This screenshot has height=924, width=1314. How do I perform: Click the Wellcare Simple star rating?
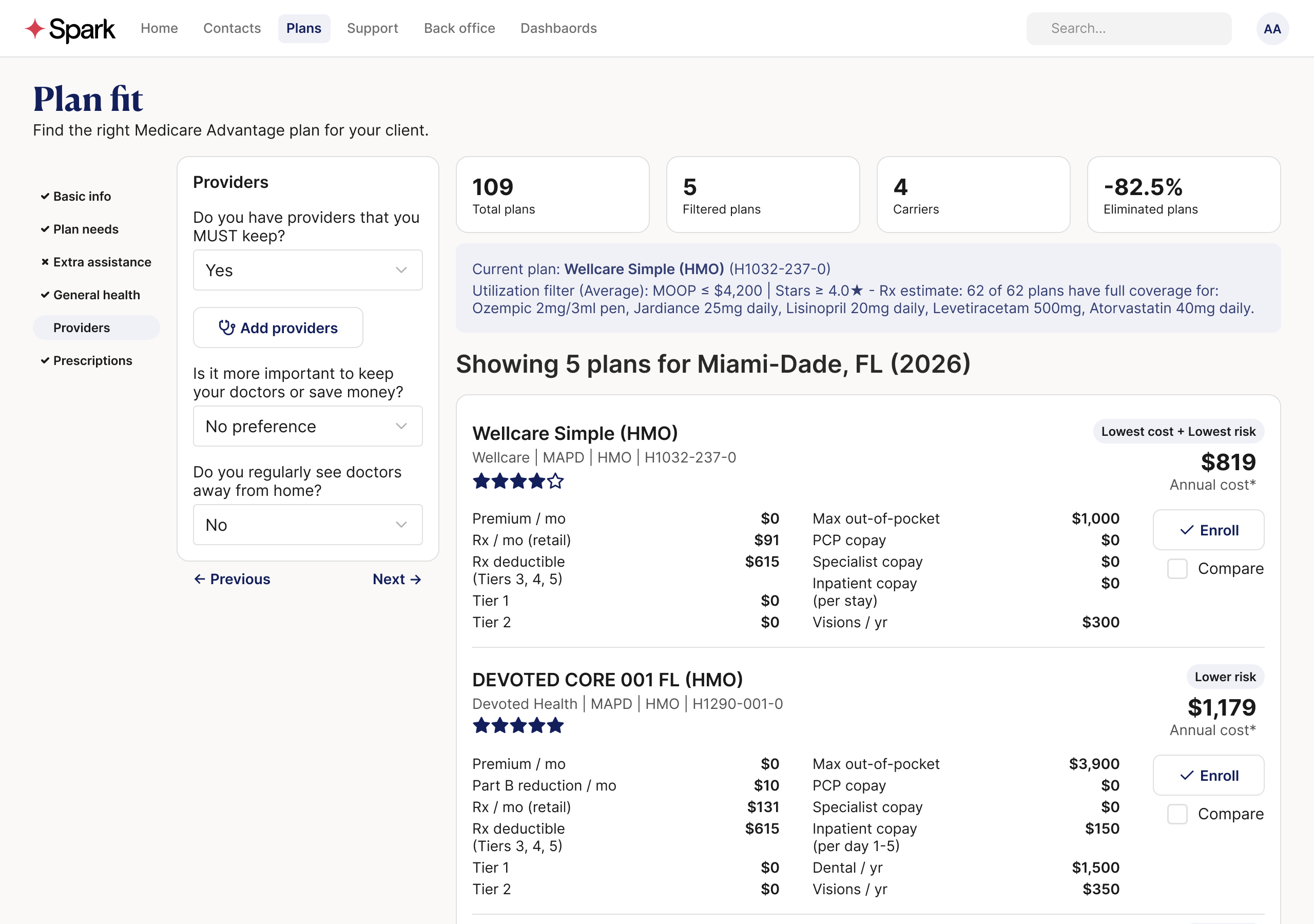pyautogui.click(x=518, y=481)
